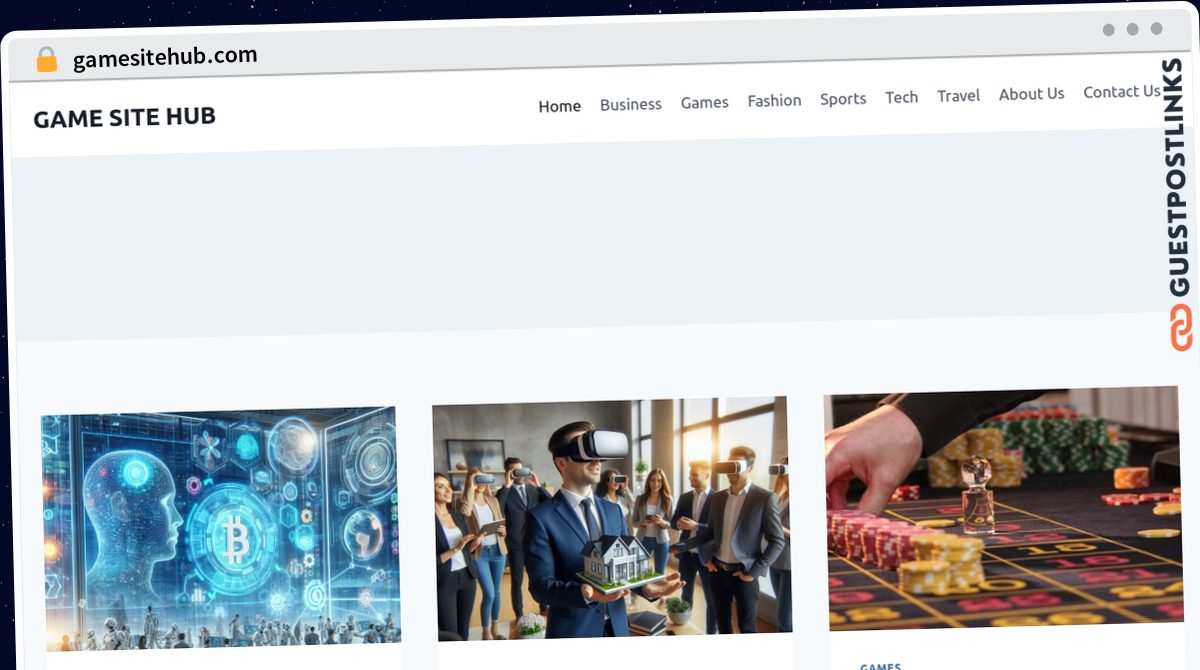Click the middle gray window dot
Image resolution: width=1200 pixels, height=670 pixels.
pyautogui.click(x=1133, y=29)
